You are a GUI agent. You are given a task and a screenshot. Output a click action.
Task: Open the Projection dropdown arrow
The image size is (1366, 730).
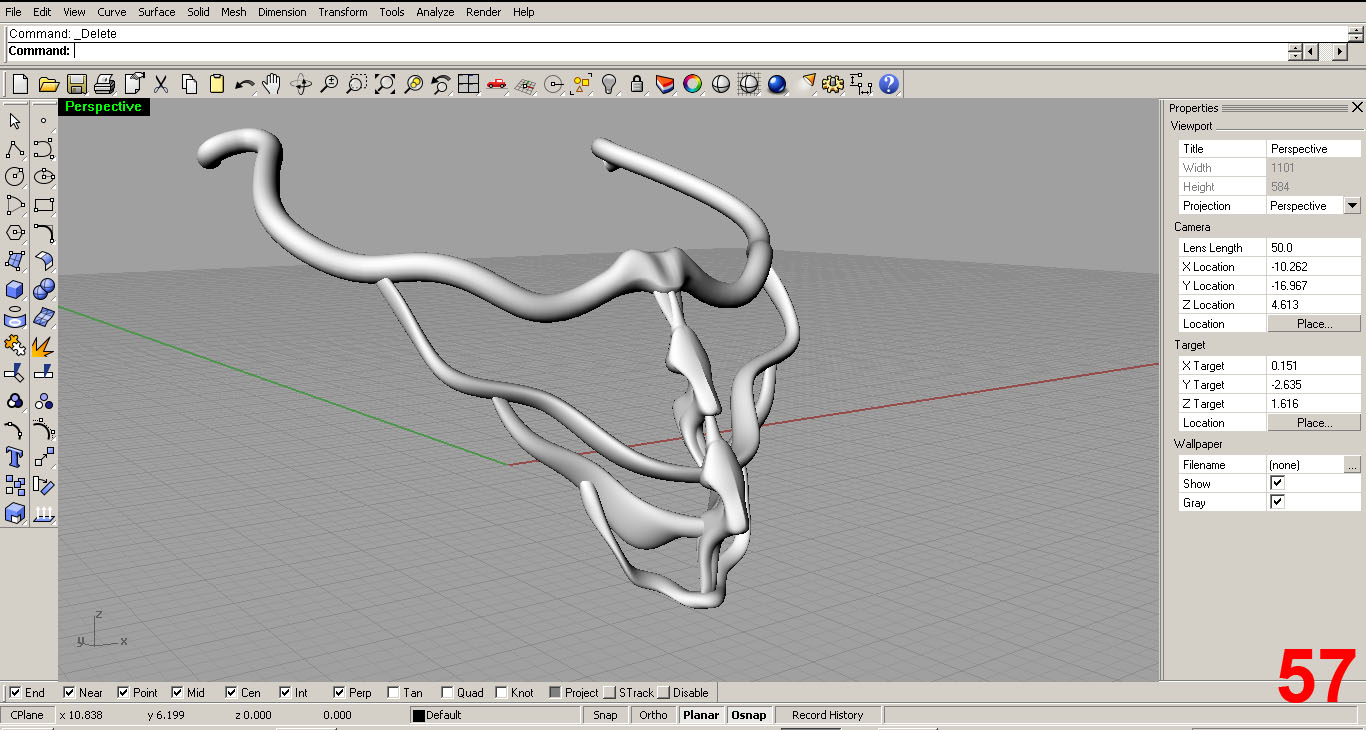pyautogui.click(x=1352, y=205)
